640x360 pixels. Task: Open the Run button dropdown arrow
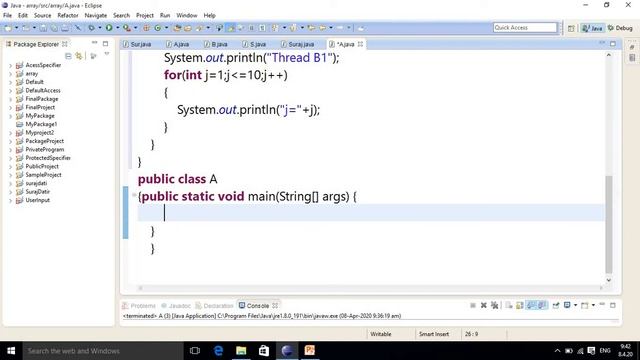(x=117, y=28)
